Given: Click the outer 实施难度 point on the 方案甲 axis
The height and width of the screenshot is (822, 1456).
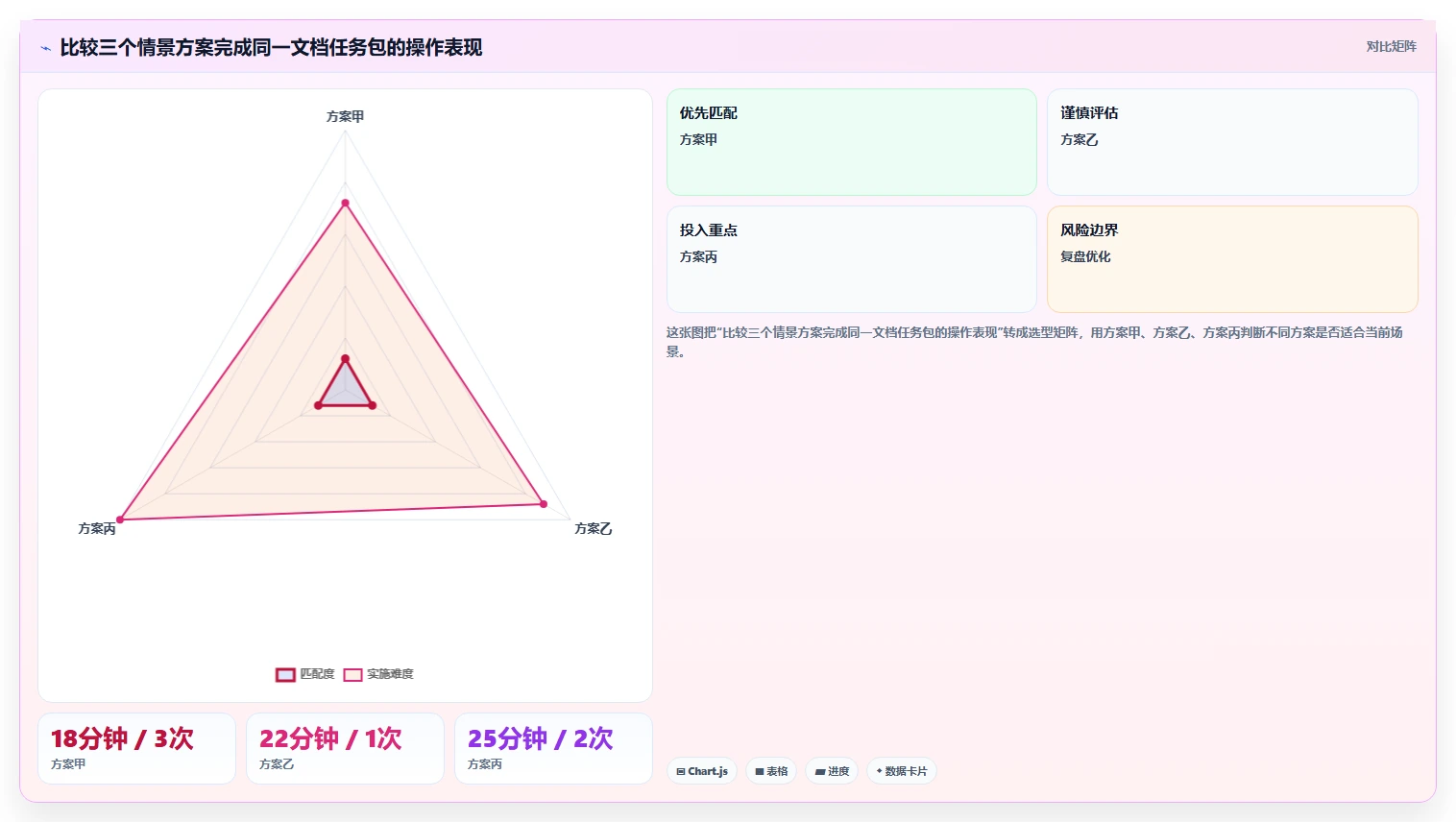Looking at the screenshot, I should tap(345, 203).
